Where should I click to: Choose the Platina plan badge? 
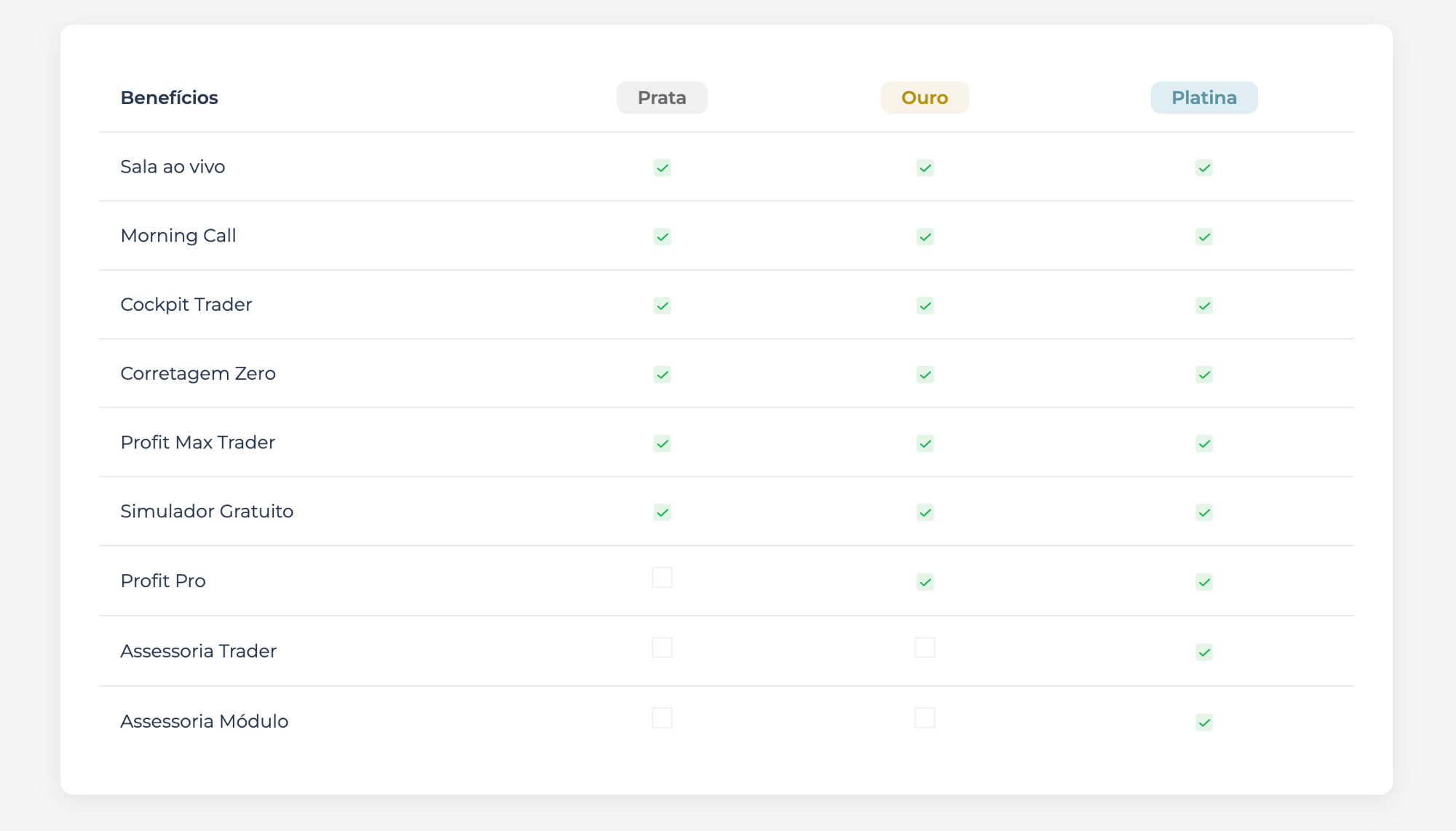1203,98
